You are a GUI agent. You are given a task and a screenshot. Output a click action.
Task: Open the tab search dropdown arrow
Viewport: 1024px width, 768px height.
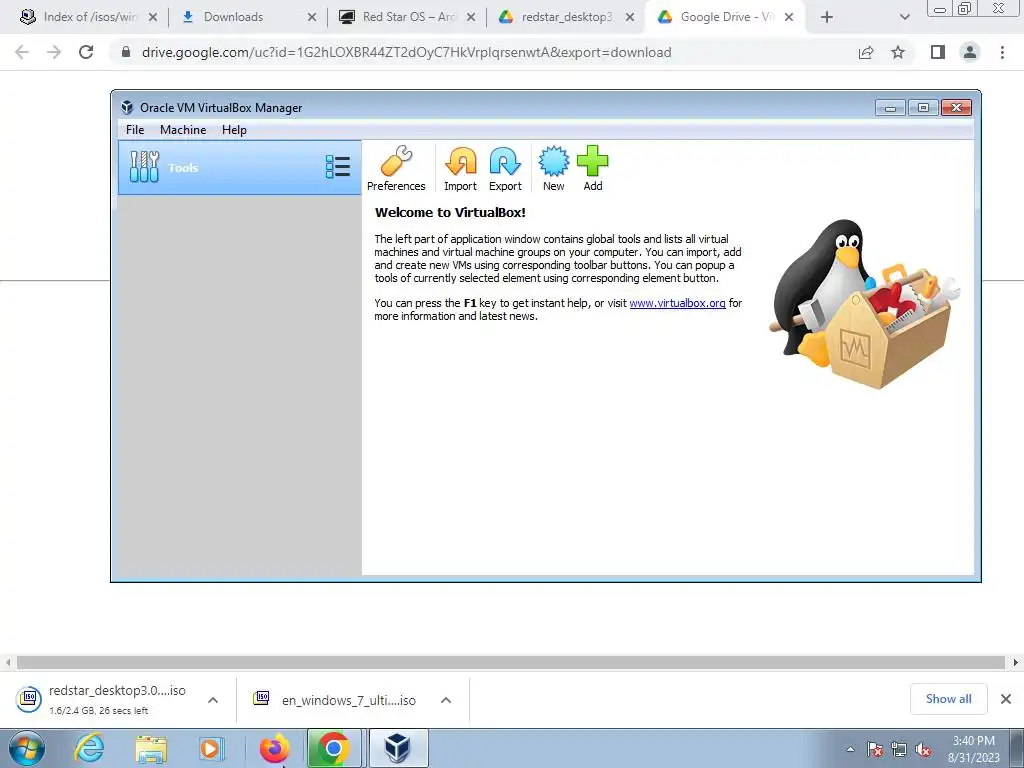pos(904,17)
